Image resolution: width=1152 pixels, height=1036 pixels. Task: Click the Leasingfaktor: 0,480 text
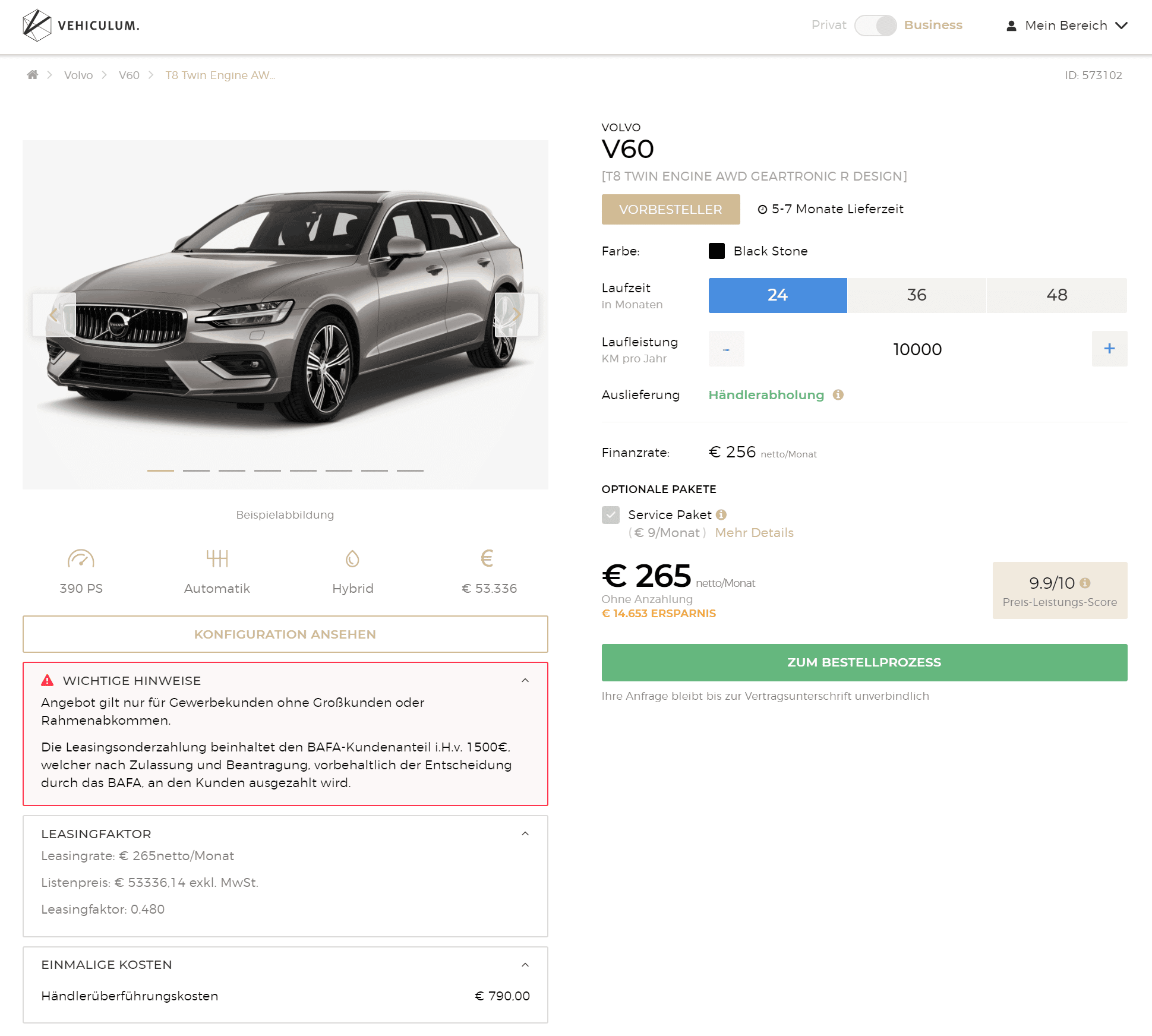103,909
